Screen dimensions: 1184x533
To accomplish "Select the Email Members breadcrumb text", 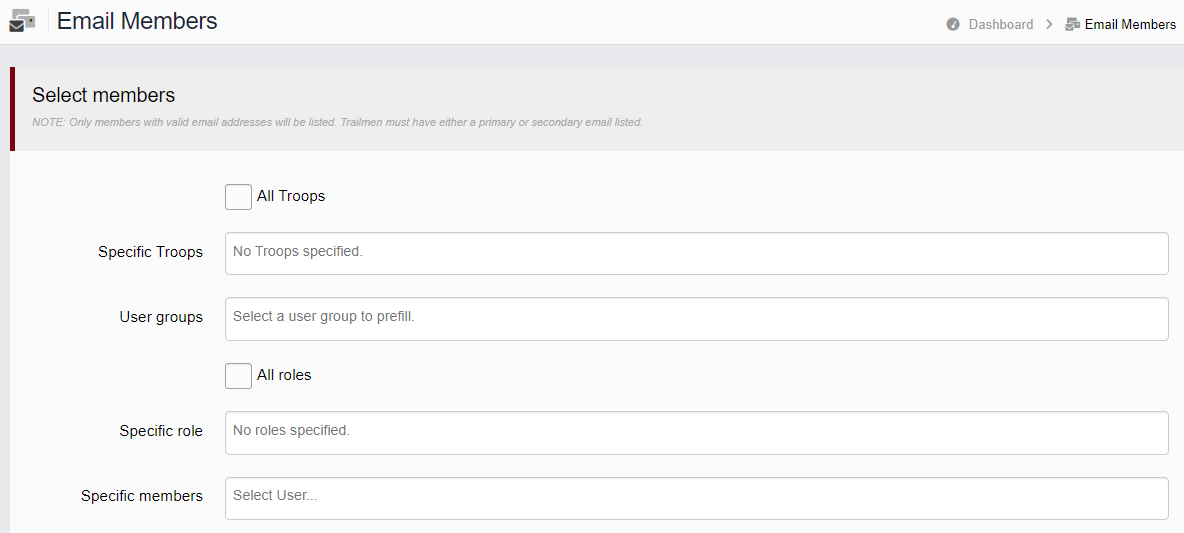I will tap(1130, 24).
